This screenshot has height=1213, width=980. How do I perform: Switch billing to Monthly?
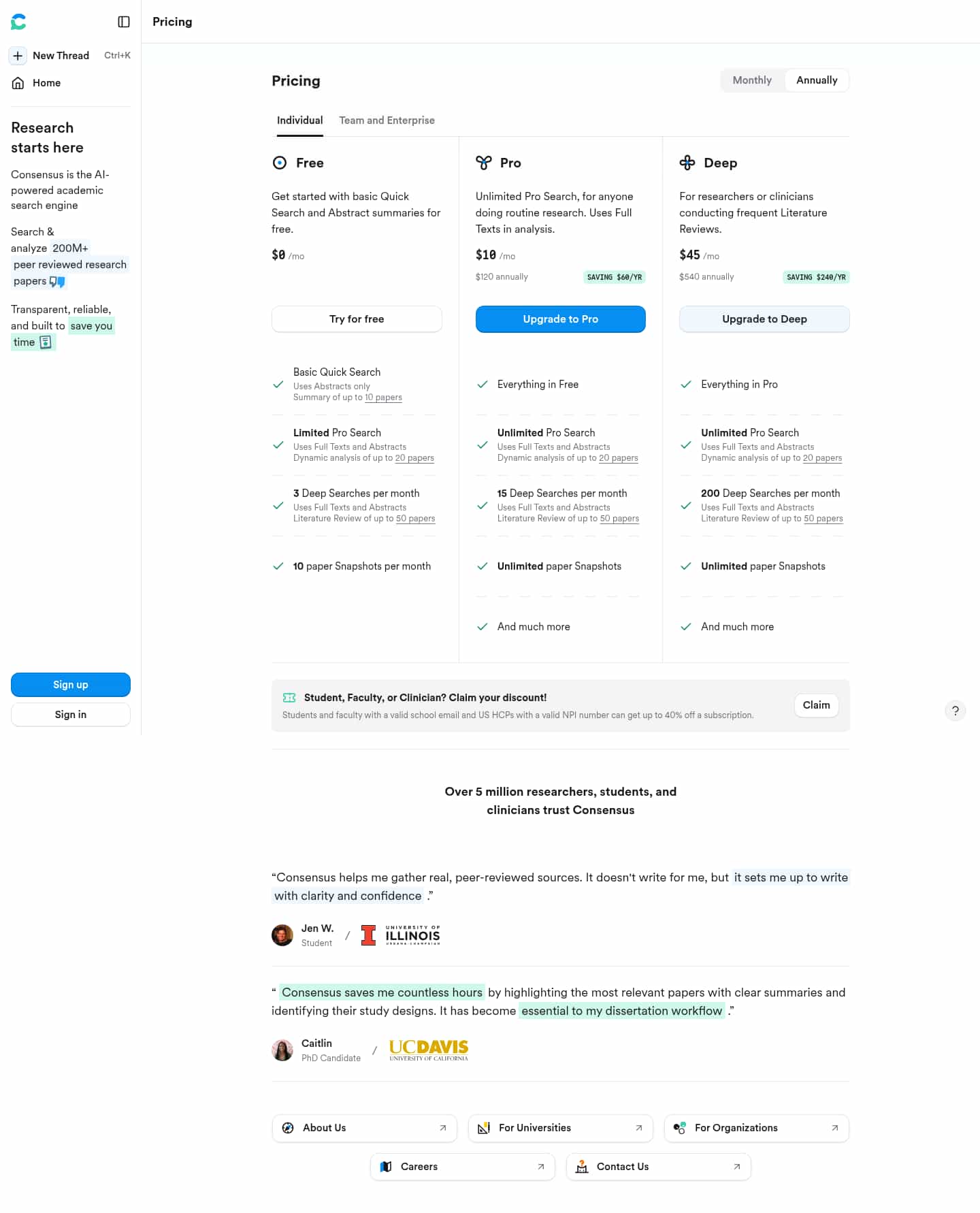(x=752, y=80)
